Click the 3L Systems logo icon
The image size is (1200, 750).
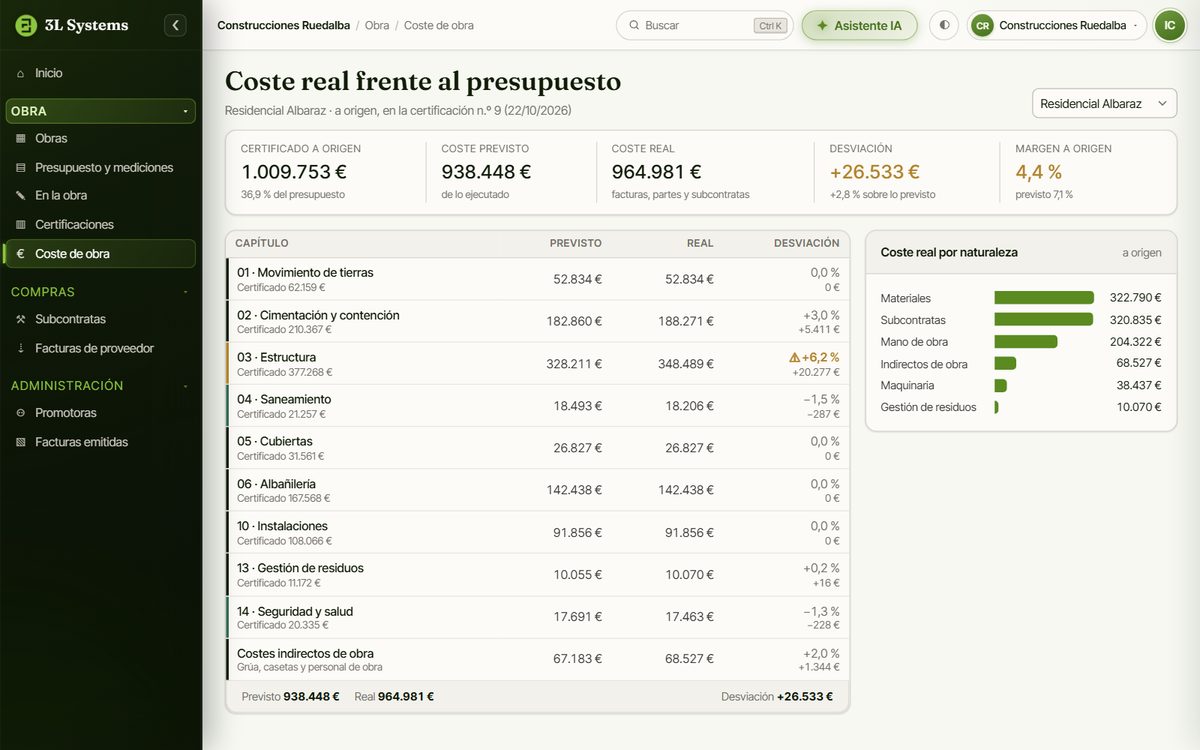(26, 25)
